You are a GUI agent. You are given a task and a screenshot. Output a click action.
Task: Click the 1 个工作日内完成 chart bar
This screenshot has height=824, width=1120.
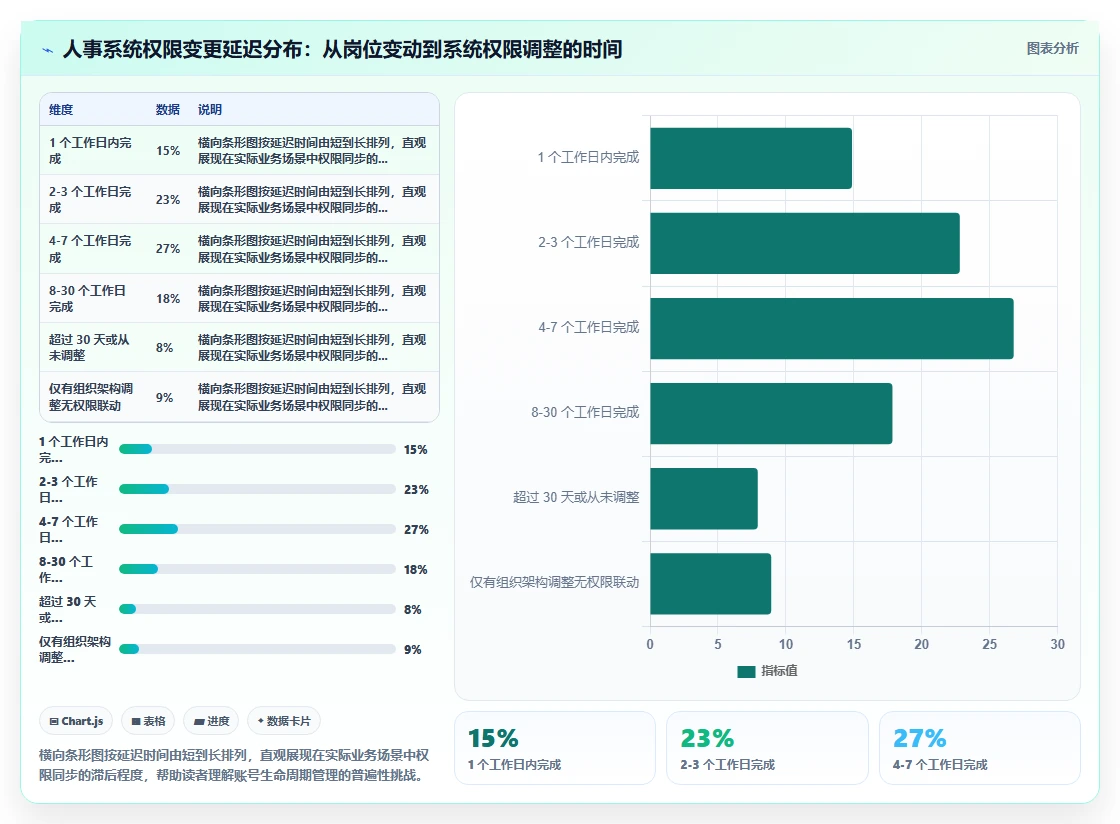[x=751, y=159]
